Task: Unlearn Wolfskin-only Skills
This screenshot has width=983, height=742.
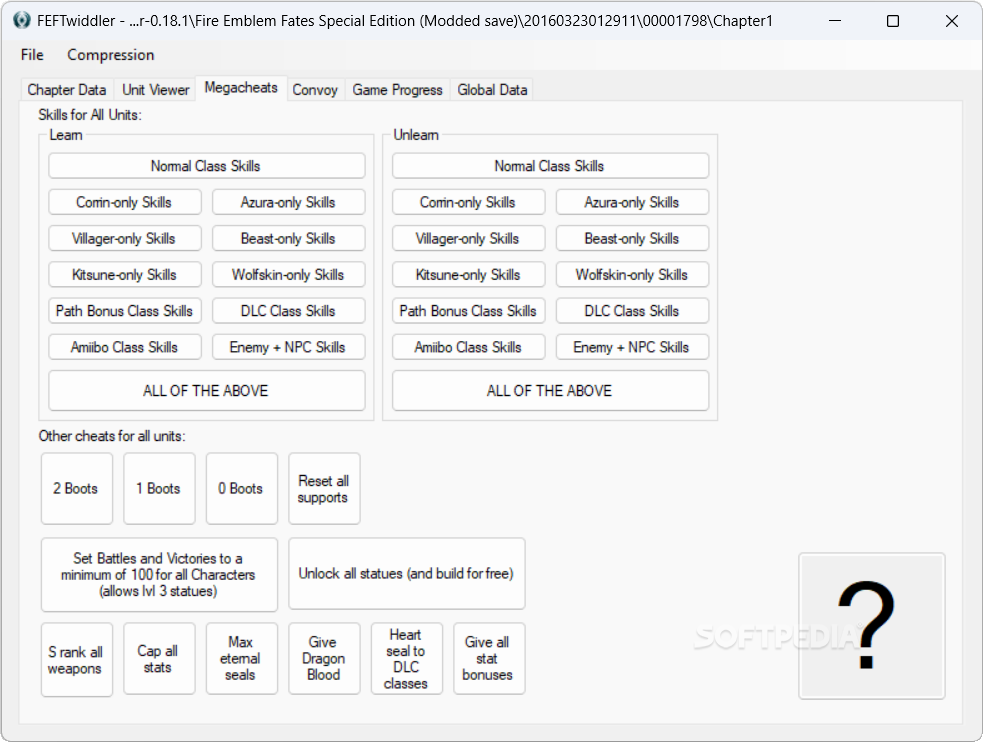Action: click(x=632, y=275)
